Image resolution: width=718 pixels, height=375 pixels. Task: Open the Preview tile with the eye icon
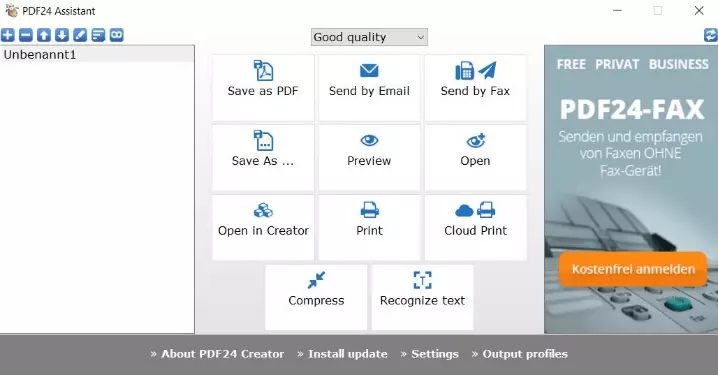pyautogui.click(x=369, y=158)
